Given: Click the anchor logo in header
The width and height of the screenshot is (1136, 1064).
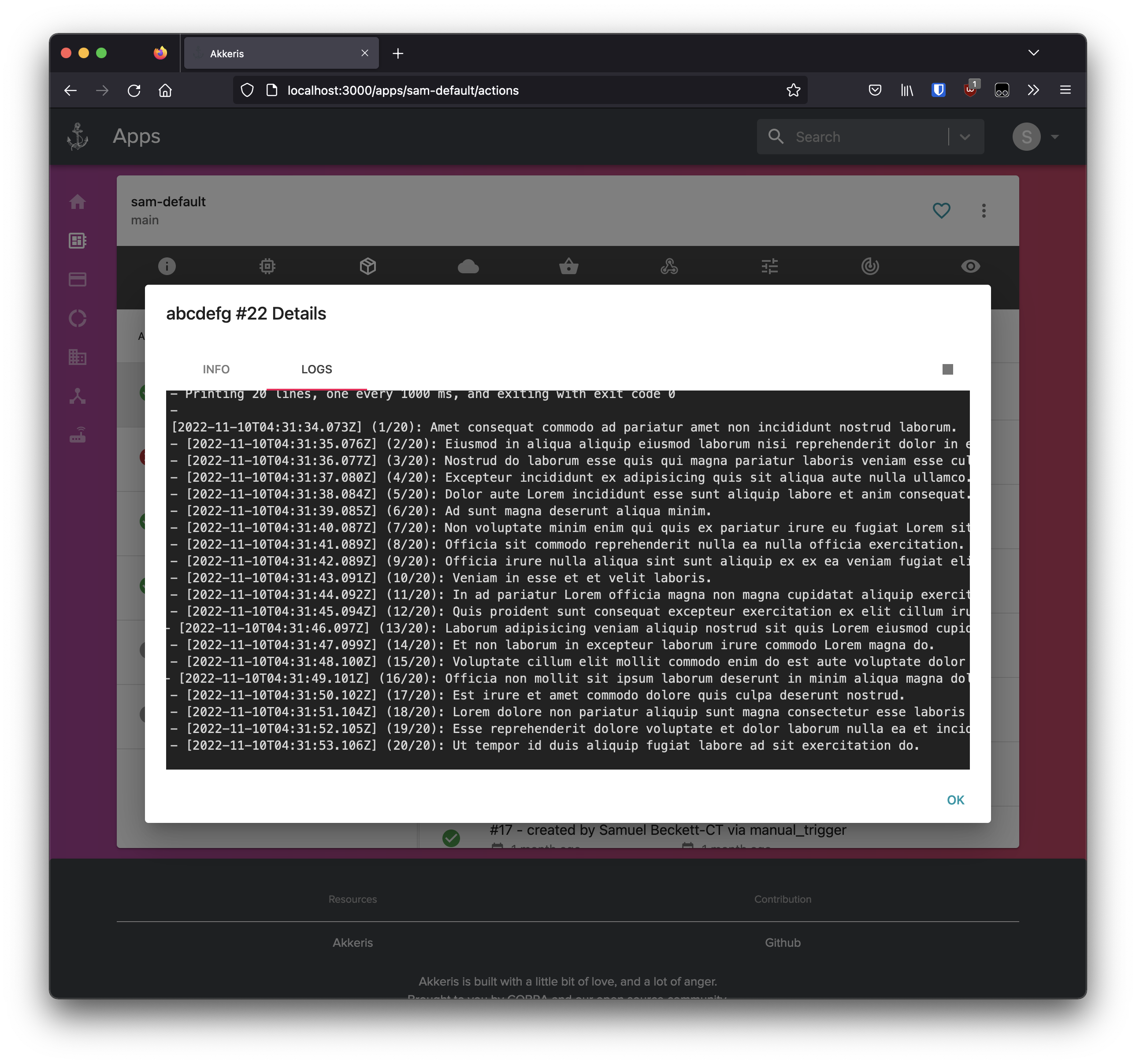Looking at the screenshot, I should 78,137.
